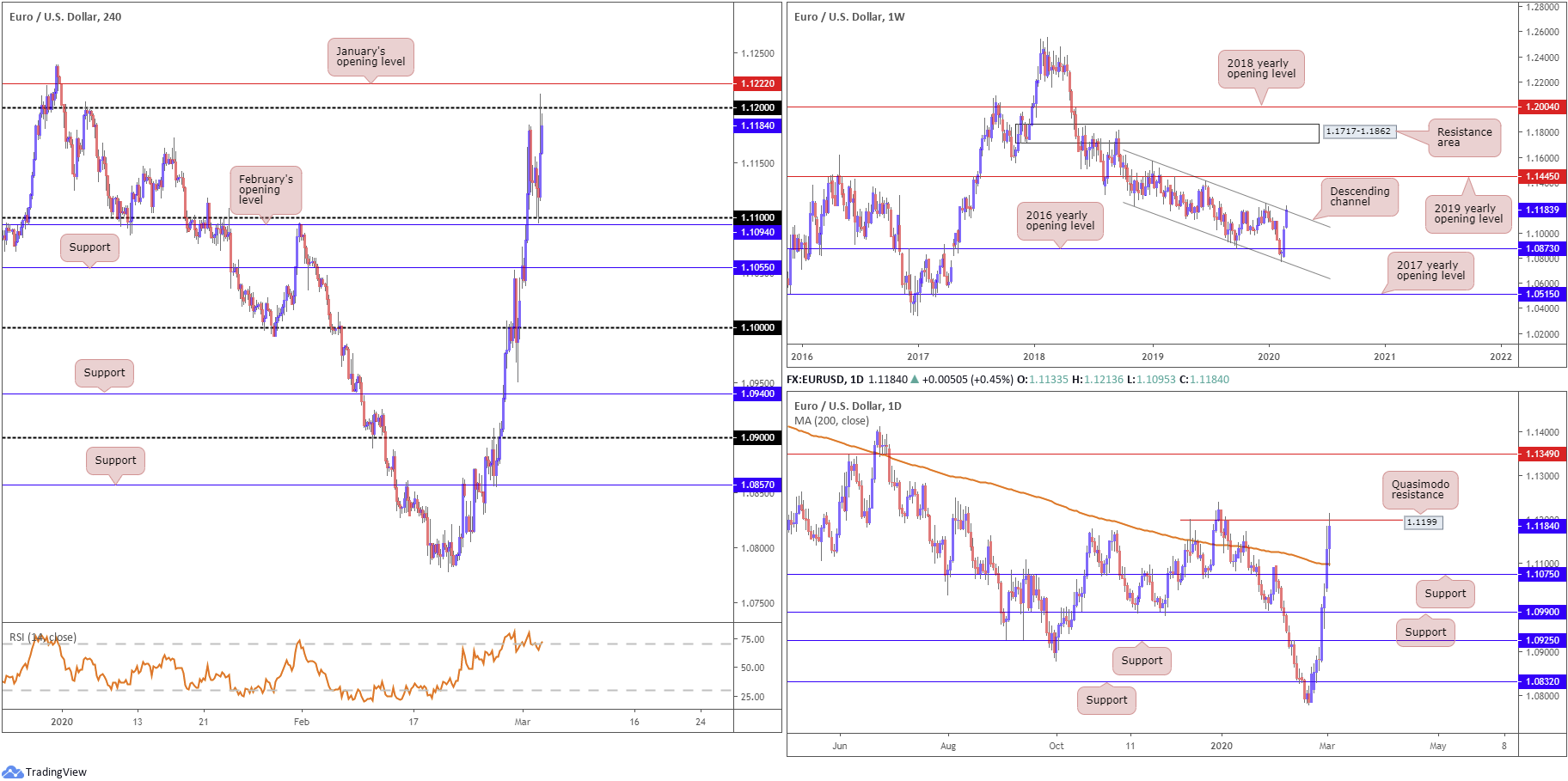The image size is (1568, 781).
Task: Click the black 1.08730 price label
Action: click(x=1542, y=248)
